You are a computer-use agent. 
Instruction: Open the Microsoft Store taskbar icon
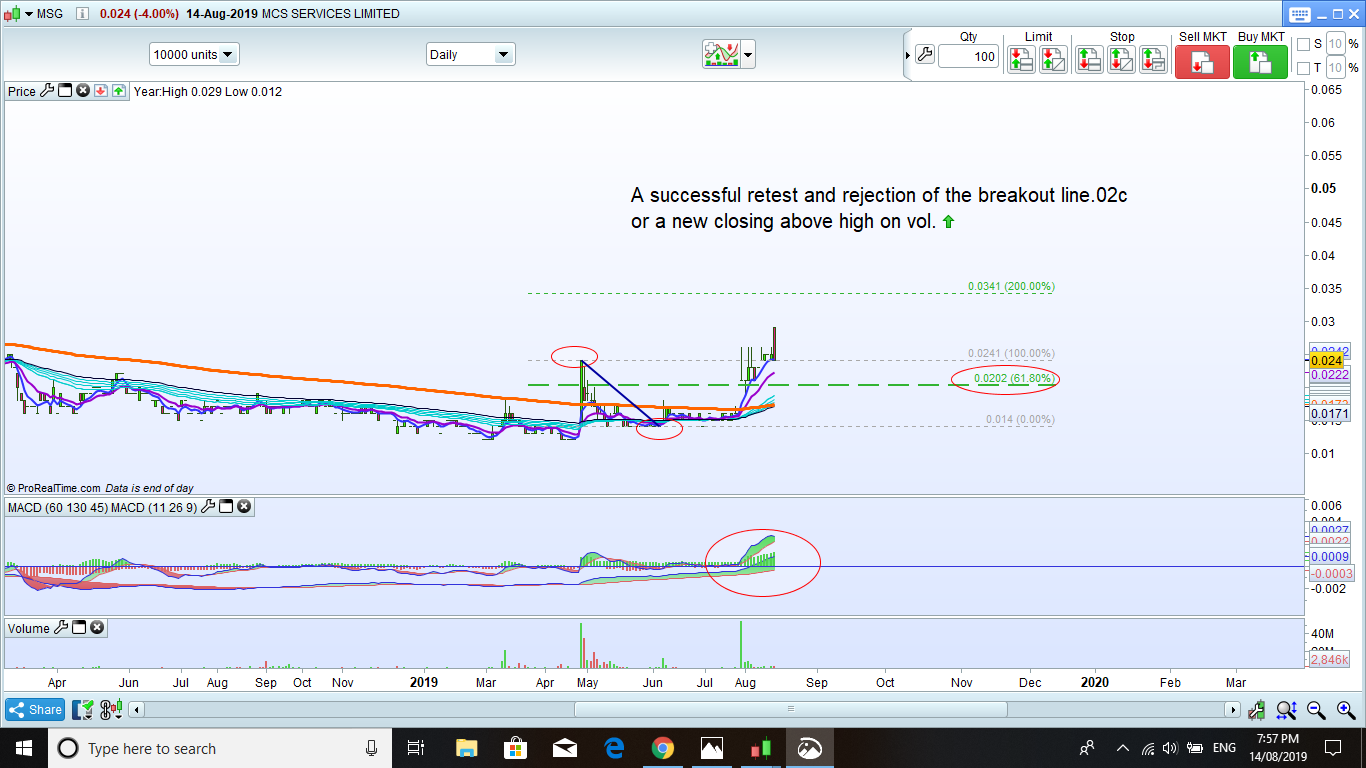(x=515, y=748)
